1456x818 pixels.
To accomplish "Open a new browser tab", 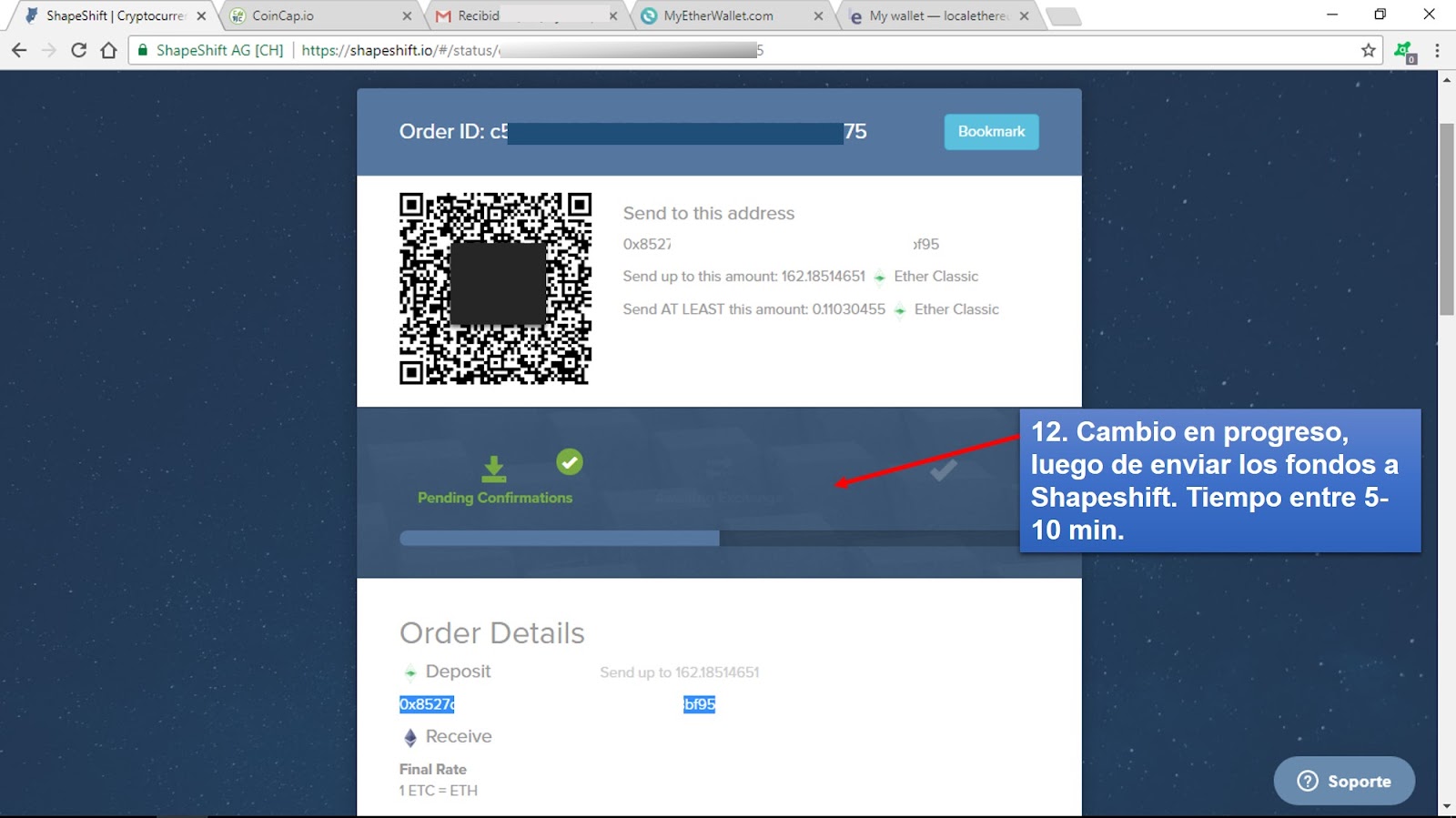I will (x=1063, y=16).
